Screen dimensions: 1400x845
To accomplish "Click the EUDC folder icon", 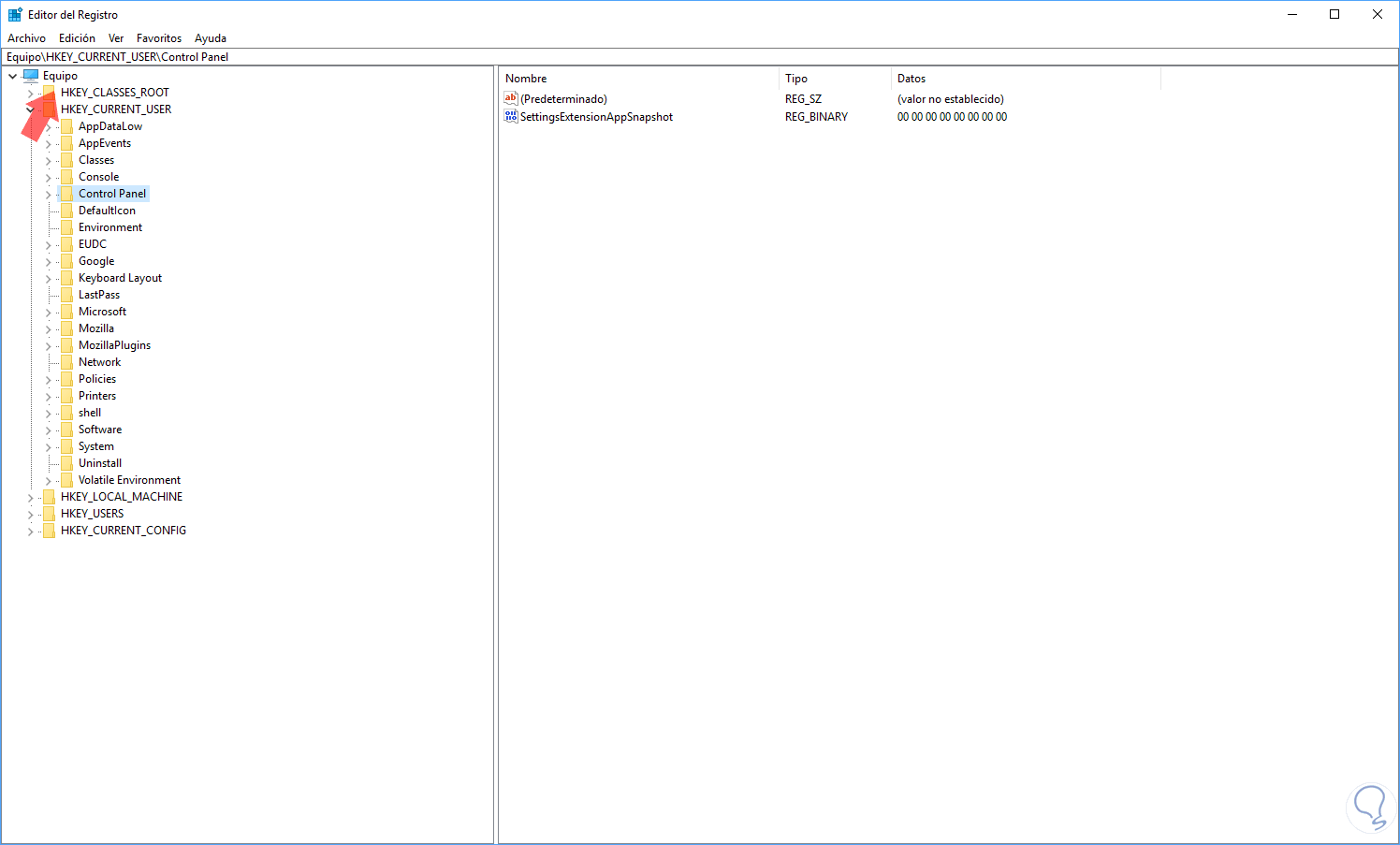I will click(x=66, y=244).
